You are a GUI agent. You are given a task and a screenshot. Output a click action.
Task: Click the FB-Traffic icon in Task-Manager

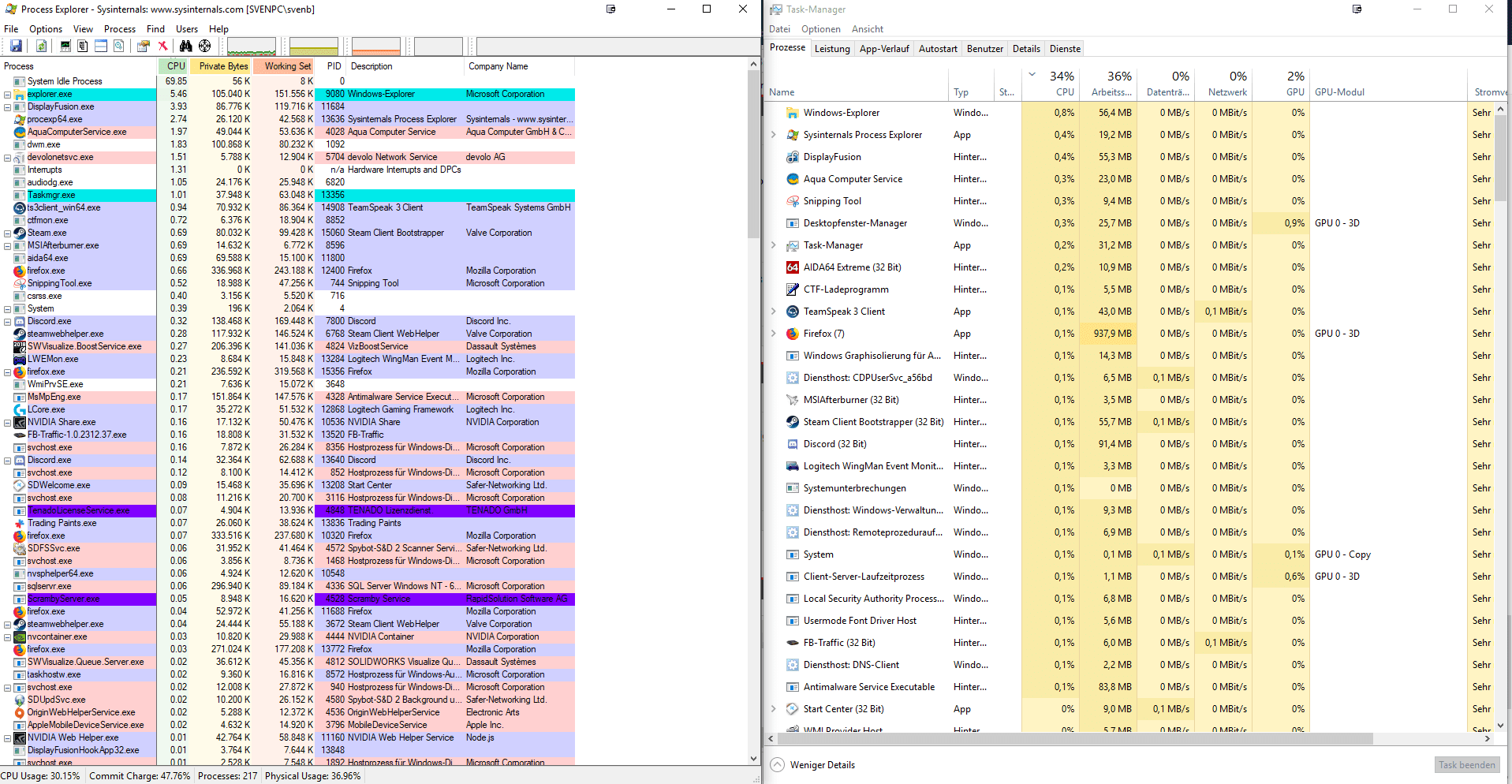pyautogui.click(x=792, y=643)
